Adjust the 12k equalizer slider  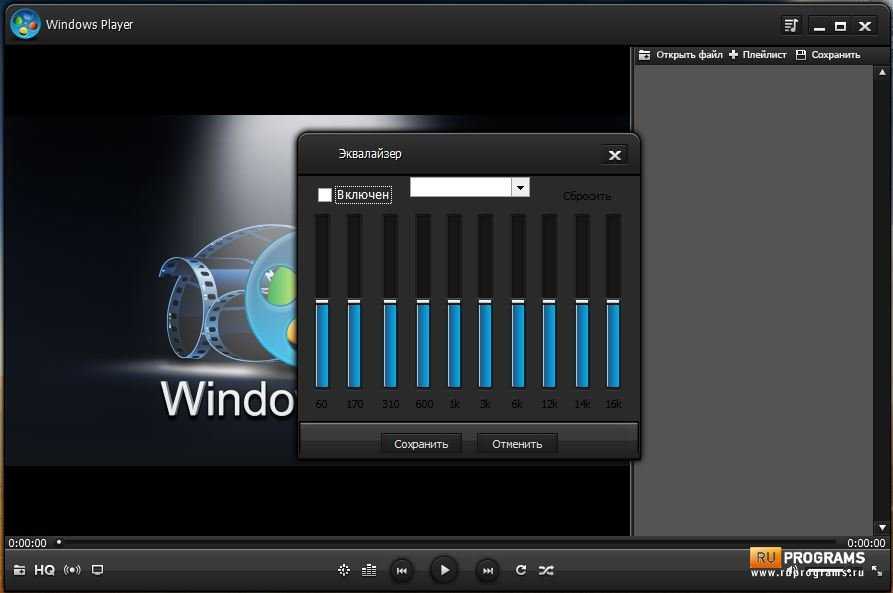tap(549, 301)
